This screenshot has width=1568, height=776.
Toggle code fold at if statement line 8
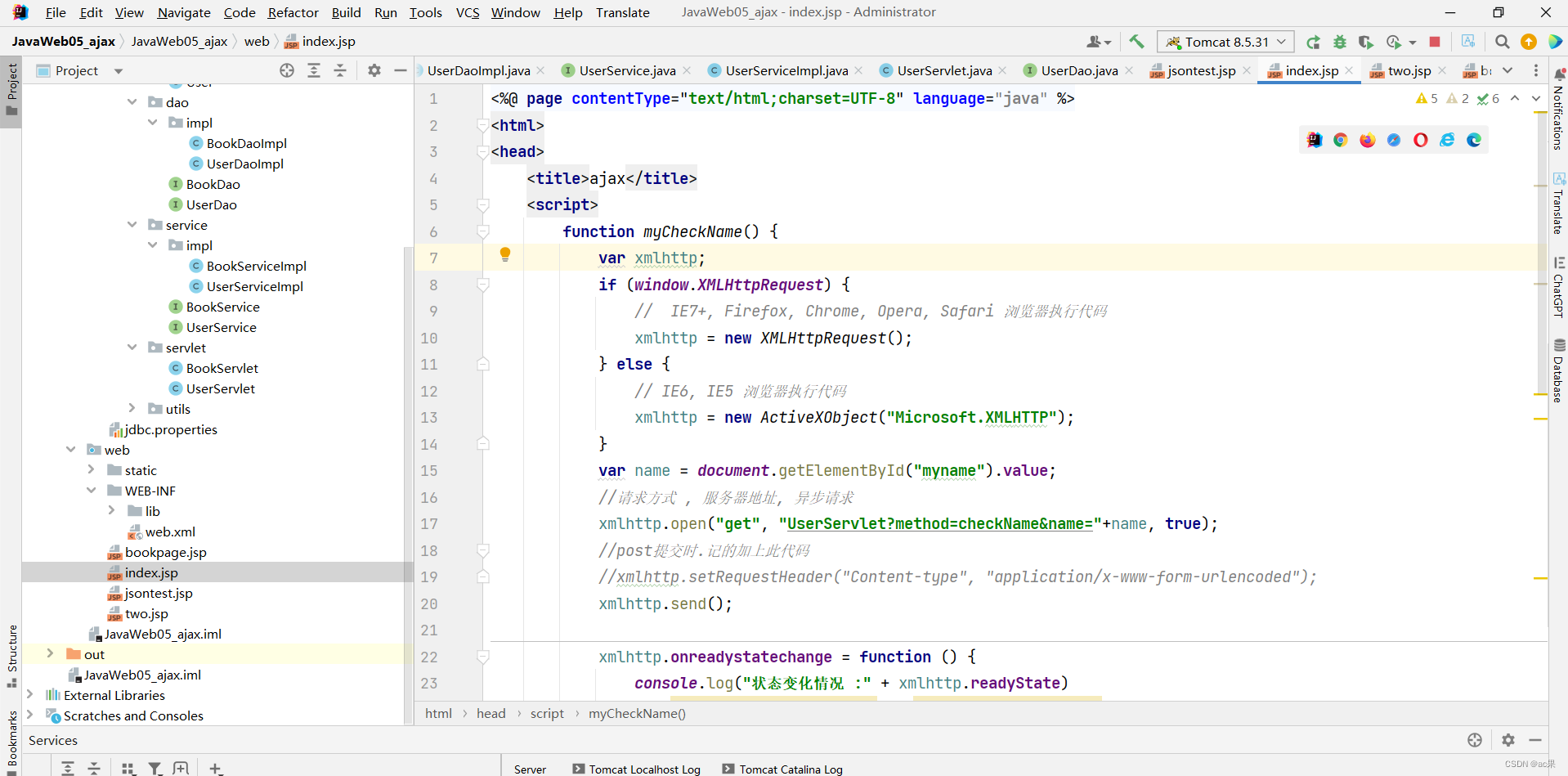point(483,285)
